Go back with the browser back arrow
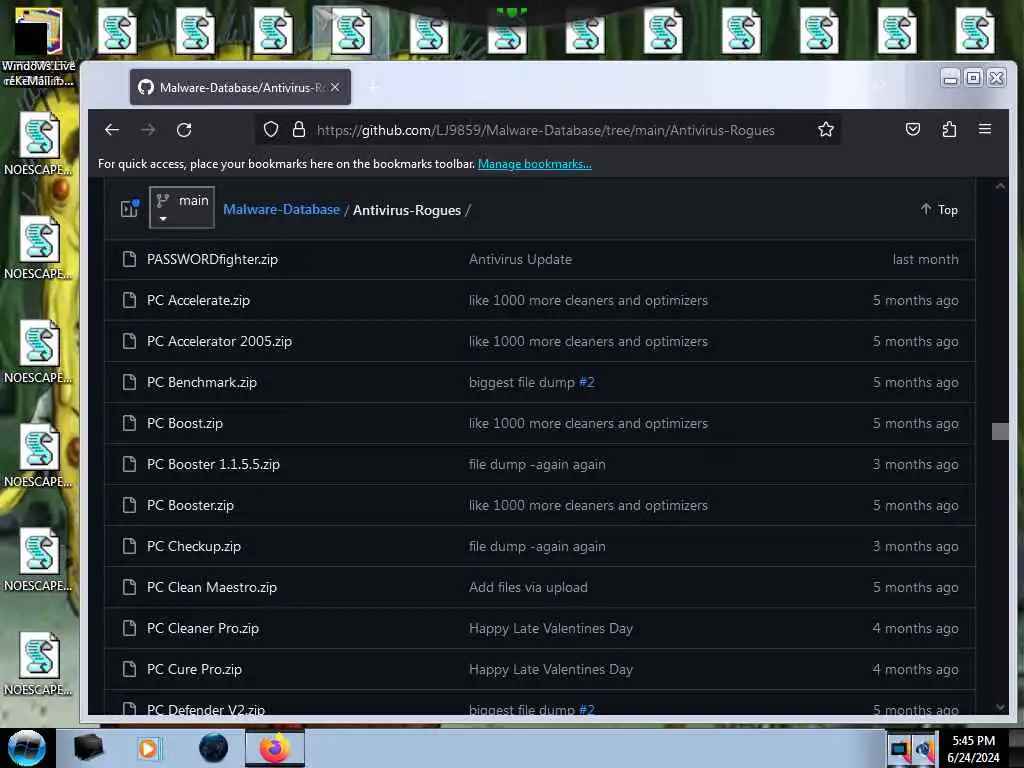This screenshot has height=768, width=1024. (112, 130)
